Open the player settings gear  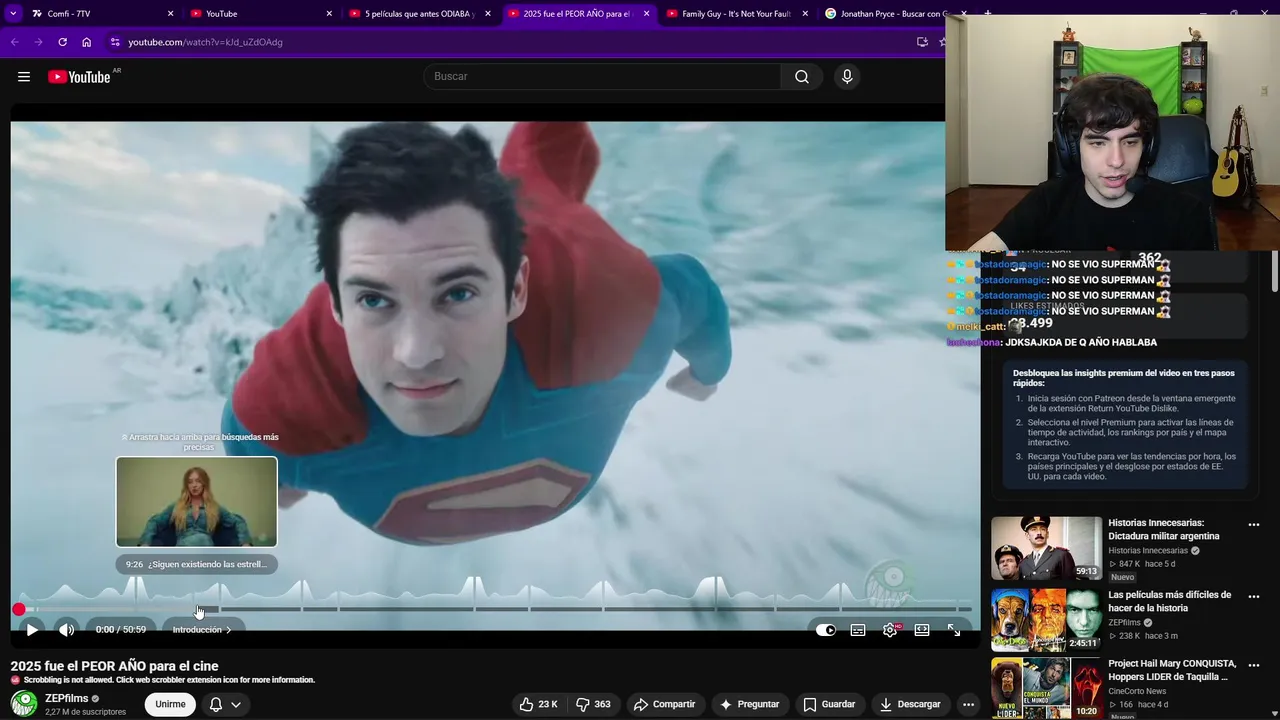tap(890, 630)
